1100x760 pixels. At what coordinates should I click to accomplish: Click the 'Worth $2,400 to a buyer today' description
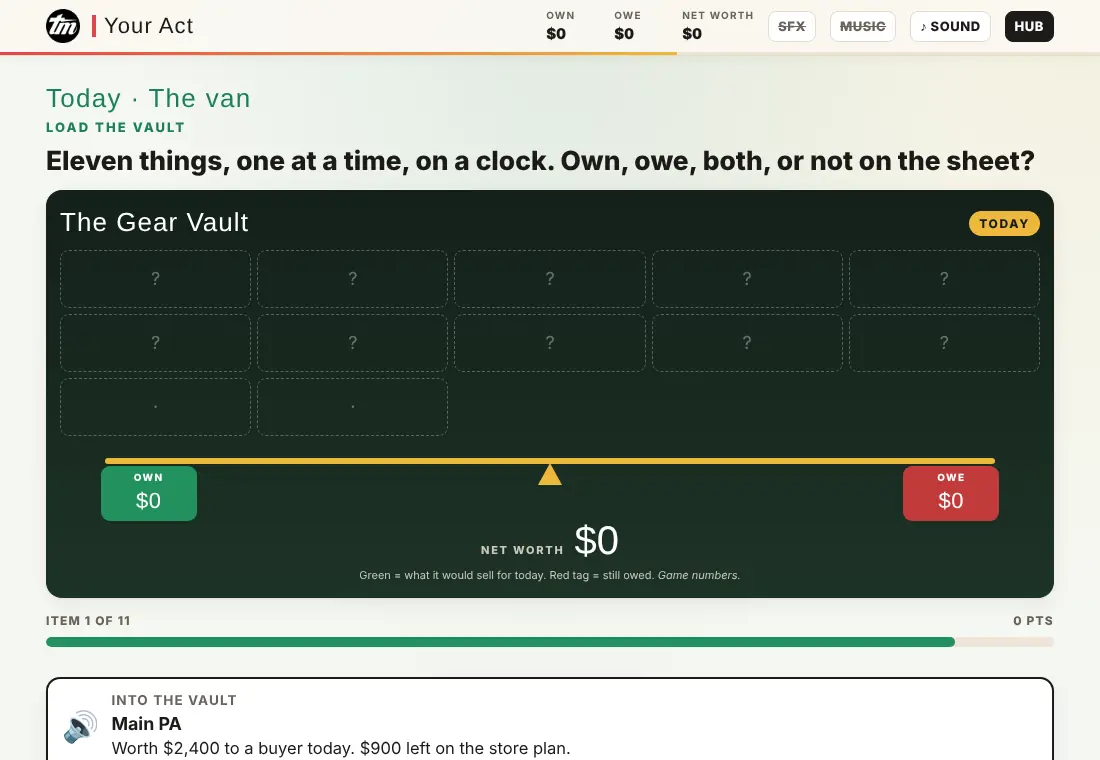341,748
